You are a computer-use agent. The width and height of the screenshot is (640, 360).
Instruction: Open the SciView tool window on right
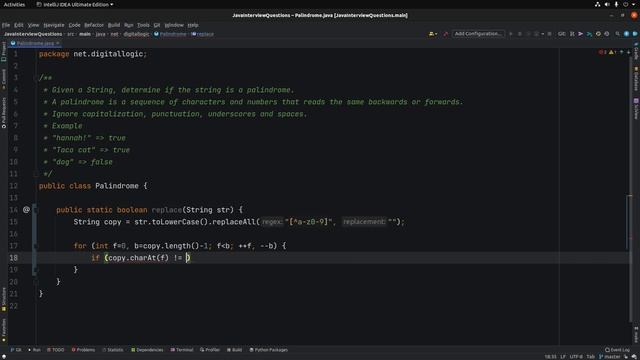(x=636, y=109)
